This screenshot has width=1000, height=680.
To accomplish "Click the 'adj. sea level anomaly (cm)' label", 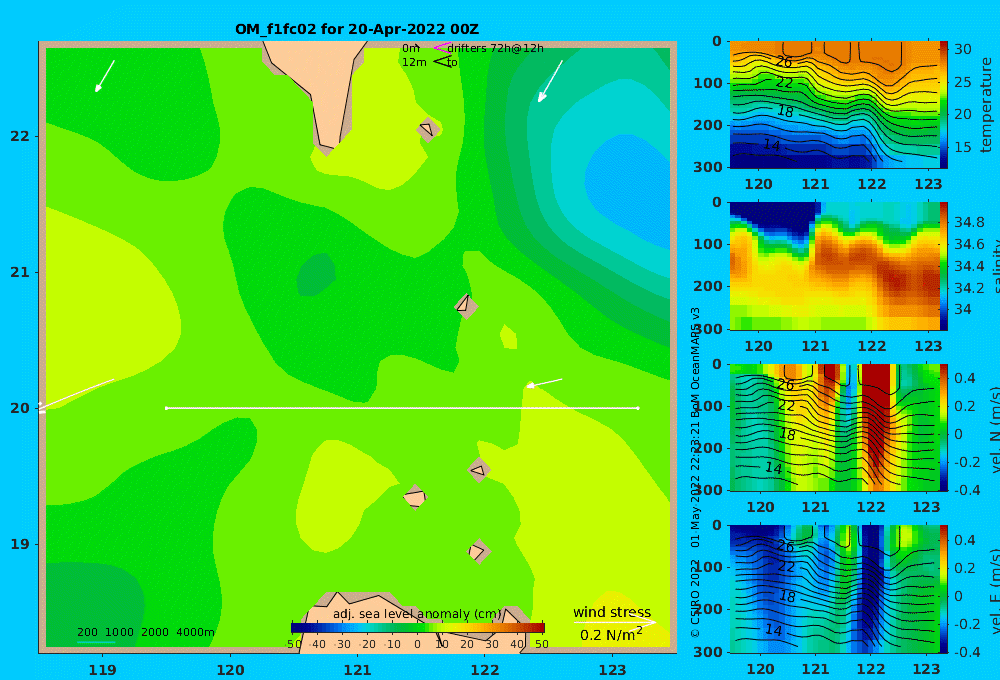I will tap(417, 614).
